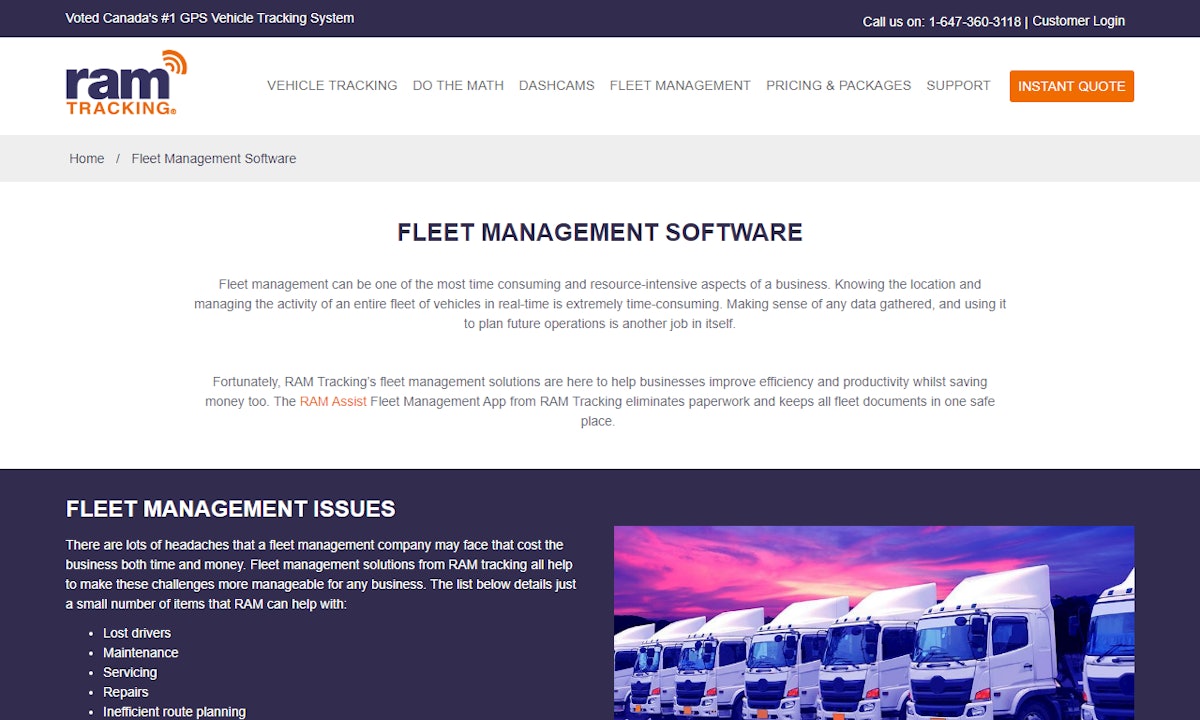1200x720 pixels.
Task: Click the Lost drivers bullet item
Action: 137,633
